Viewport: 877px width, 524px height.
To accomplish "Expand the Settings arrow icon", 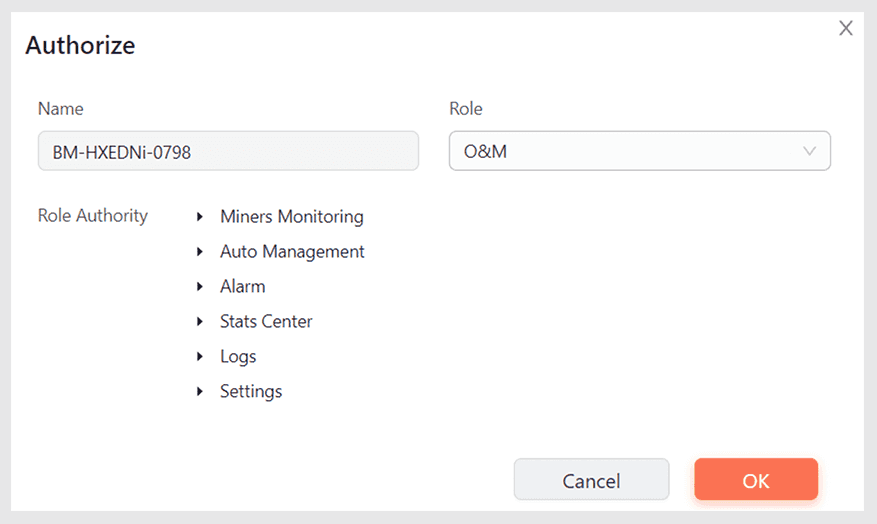I will point(200,392).
